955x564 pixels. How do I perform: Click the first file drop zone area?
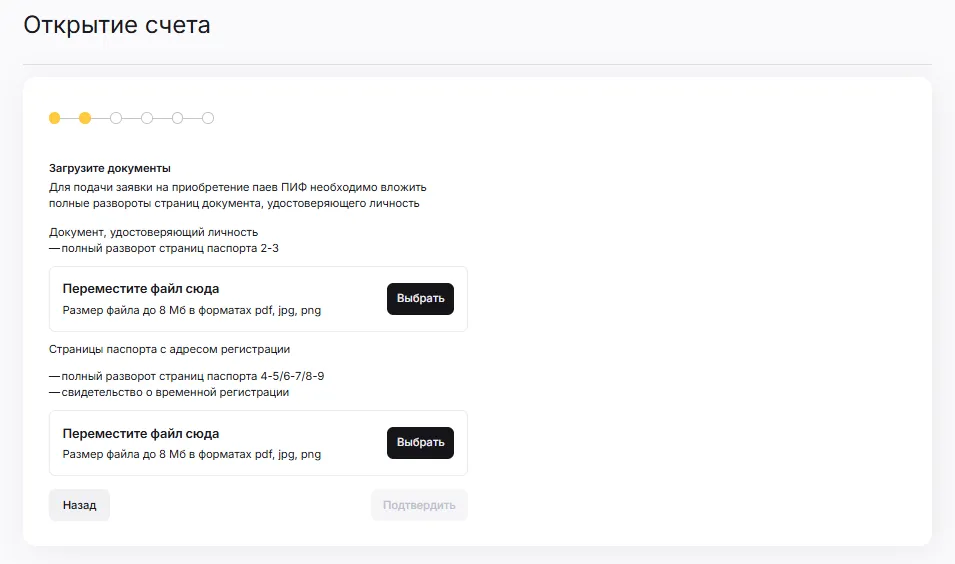(258, 299)
